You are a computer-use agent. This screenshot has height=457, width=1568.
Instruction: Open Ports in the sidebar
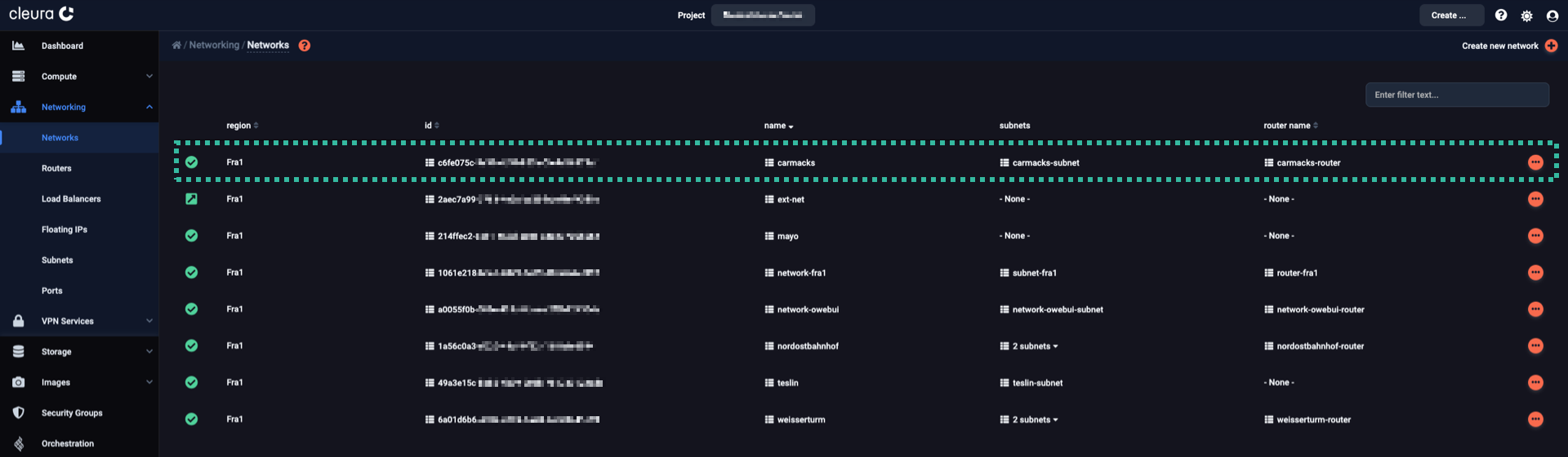click(51, 291)
